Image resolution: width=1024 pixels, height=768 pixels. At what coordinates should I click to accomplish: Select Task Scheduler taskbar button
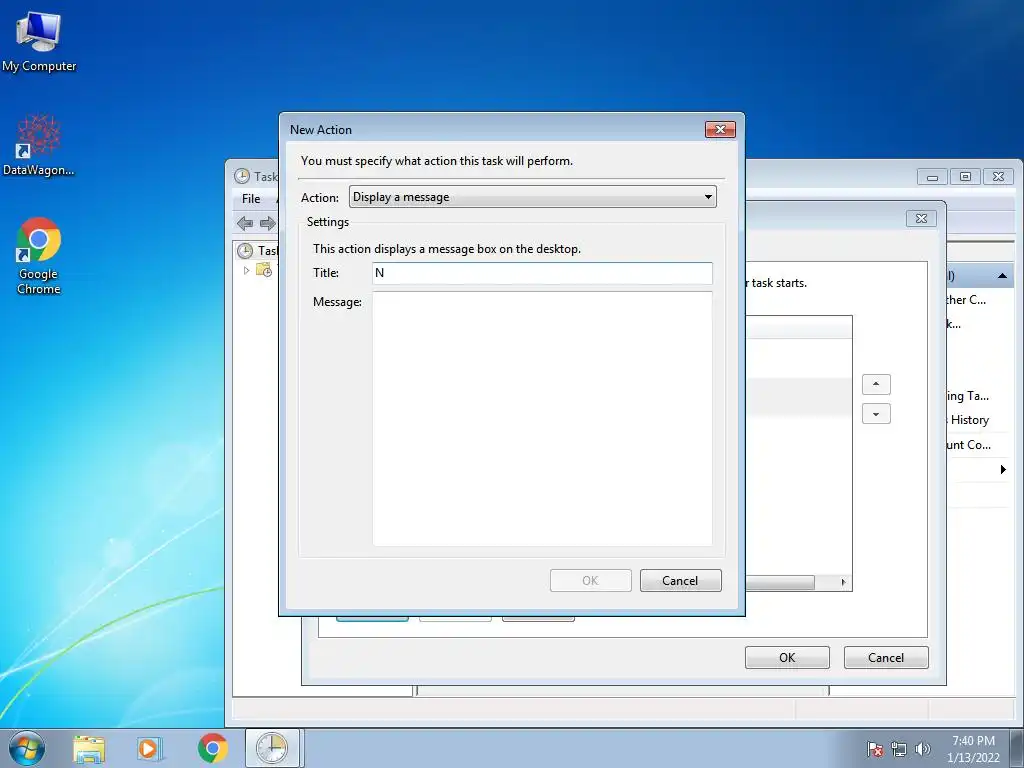click(x=272, y=748)
